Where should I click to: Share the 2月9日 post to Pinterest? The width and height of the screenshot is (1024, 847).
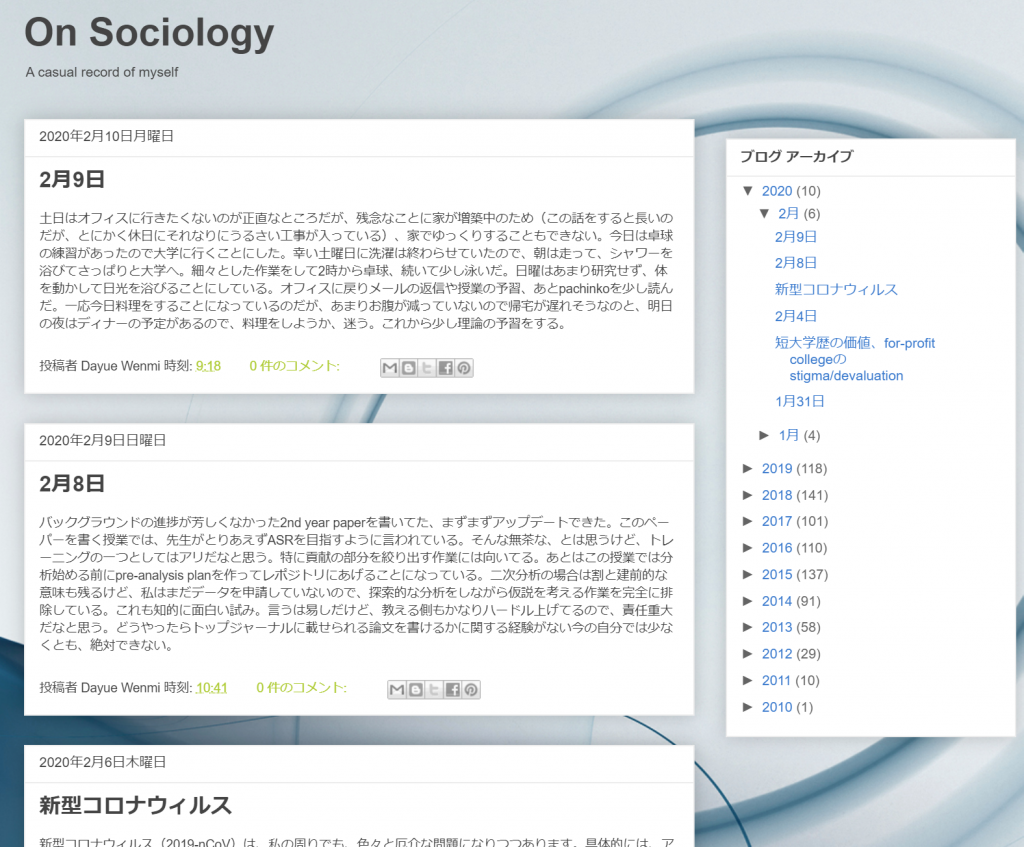coord(464,368)
